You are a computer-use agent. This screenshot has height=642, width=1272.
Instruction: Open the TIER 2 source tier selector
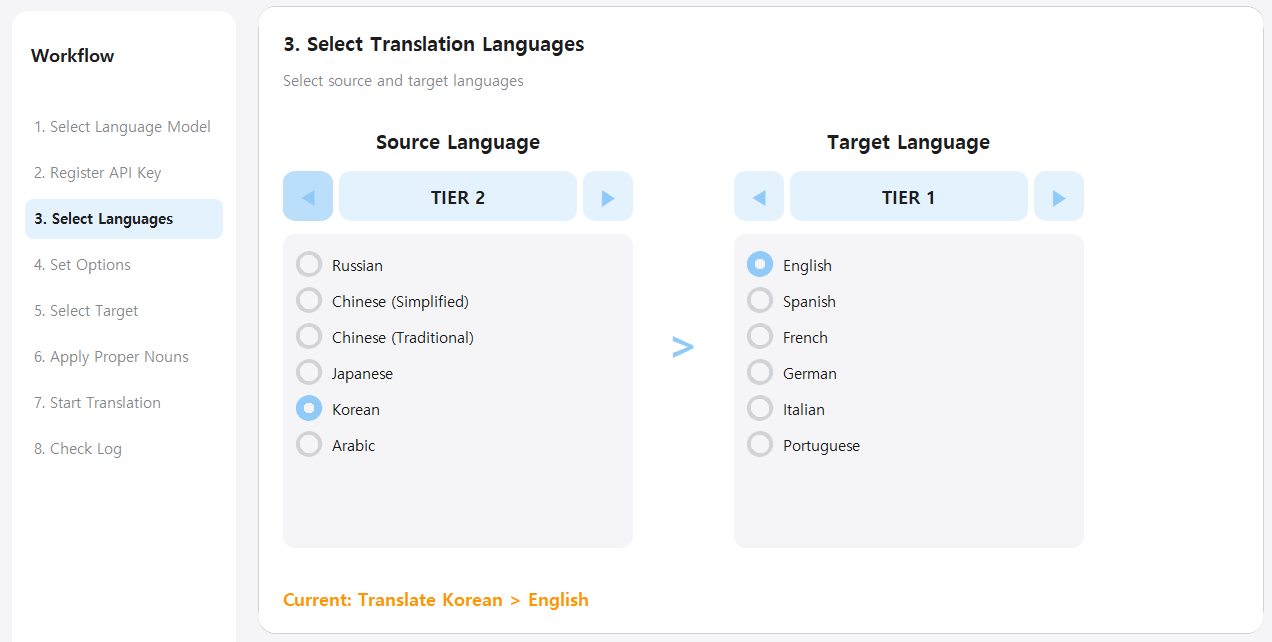tap(458, 196)
